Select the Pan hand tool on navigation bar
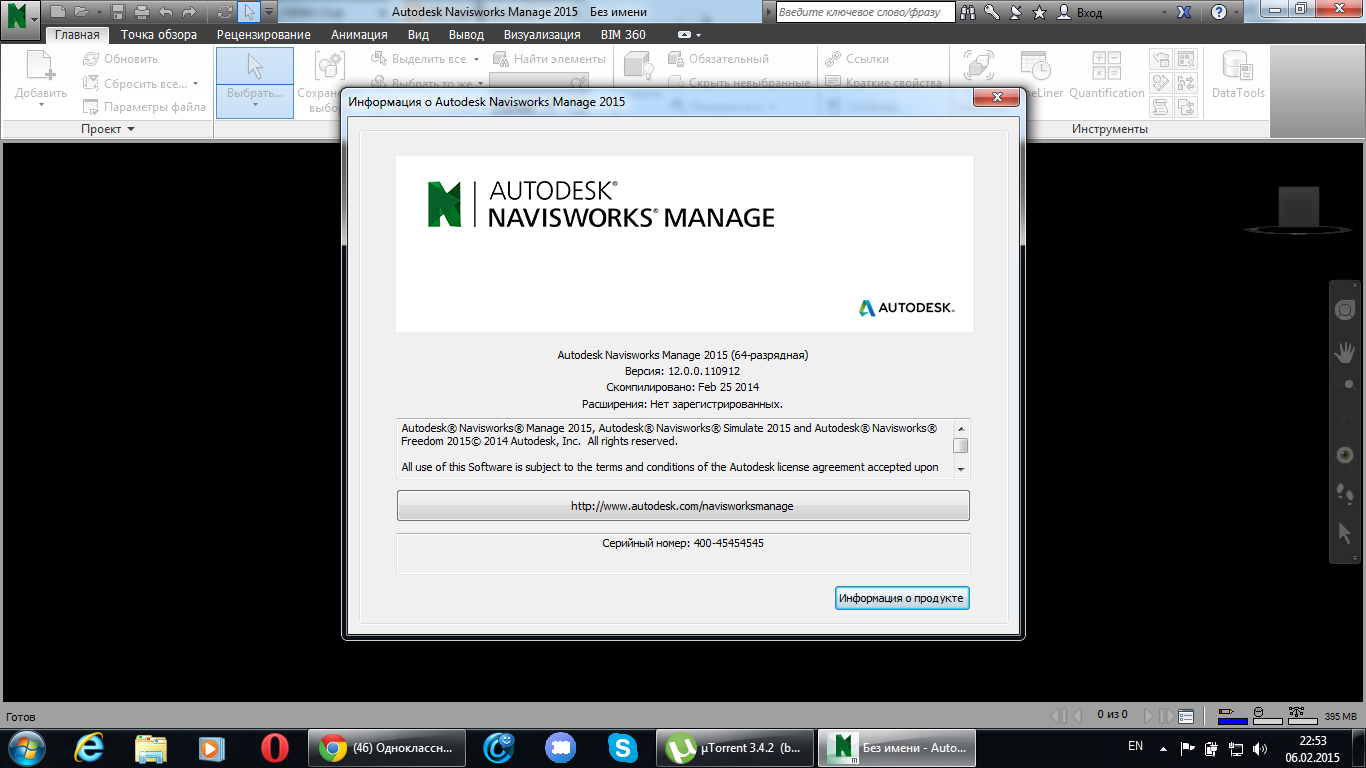 1346,352
